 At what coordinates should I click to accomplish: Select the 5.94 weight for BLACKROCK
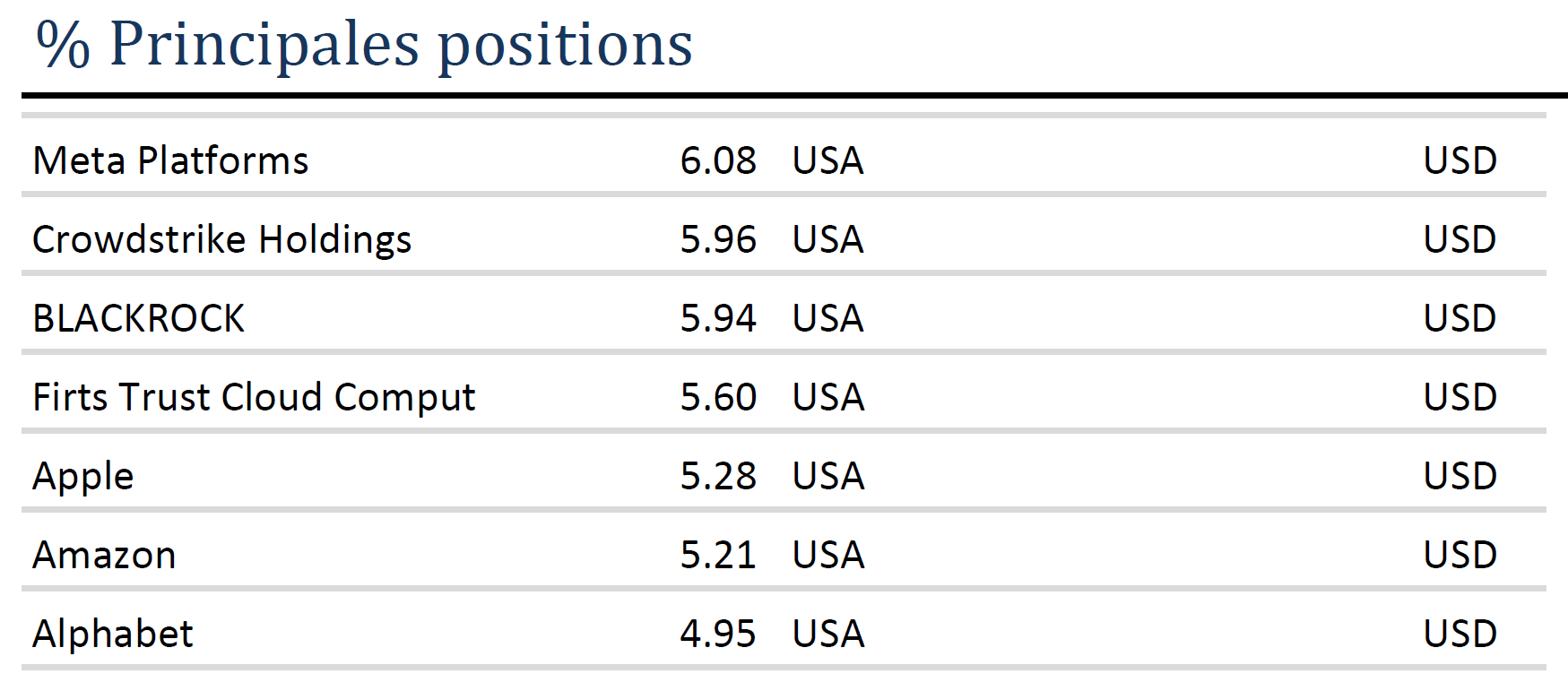[x=718, y=319]
